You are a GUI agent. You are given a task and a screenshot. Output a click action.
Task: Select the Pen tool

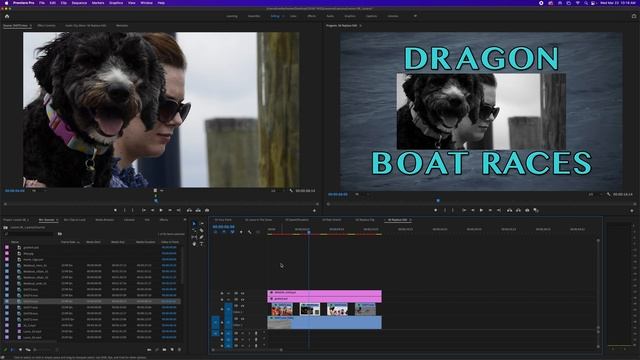(201, 237)
